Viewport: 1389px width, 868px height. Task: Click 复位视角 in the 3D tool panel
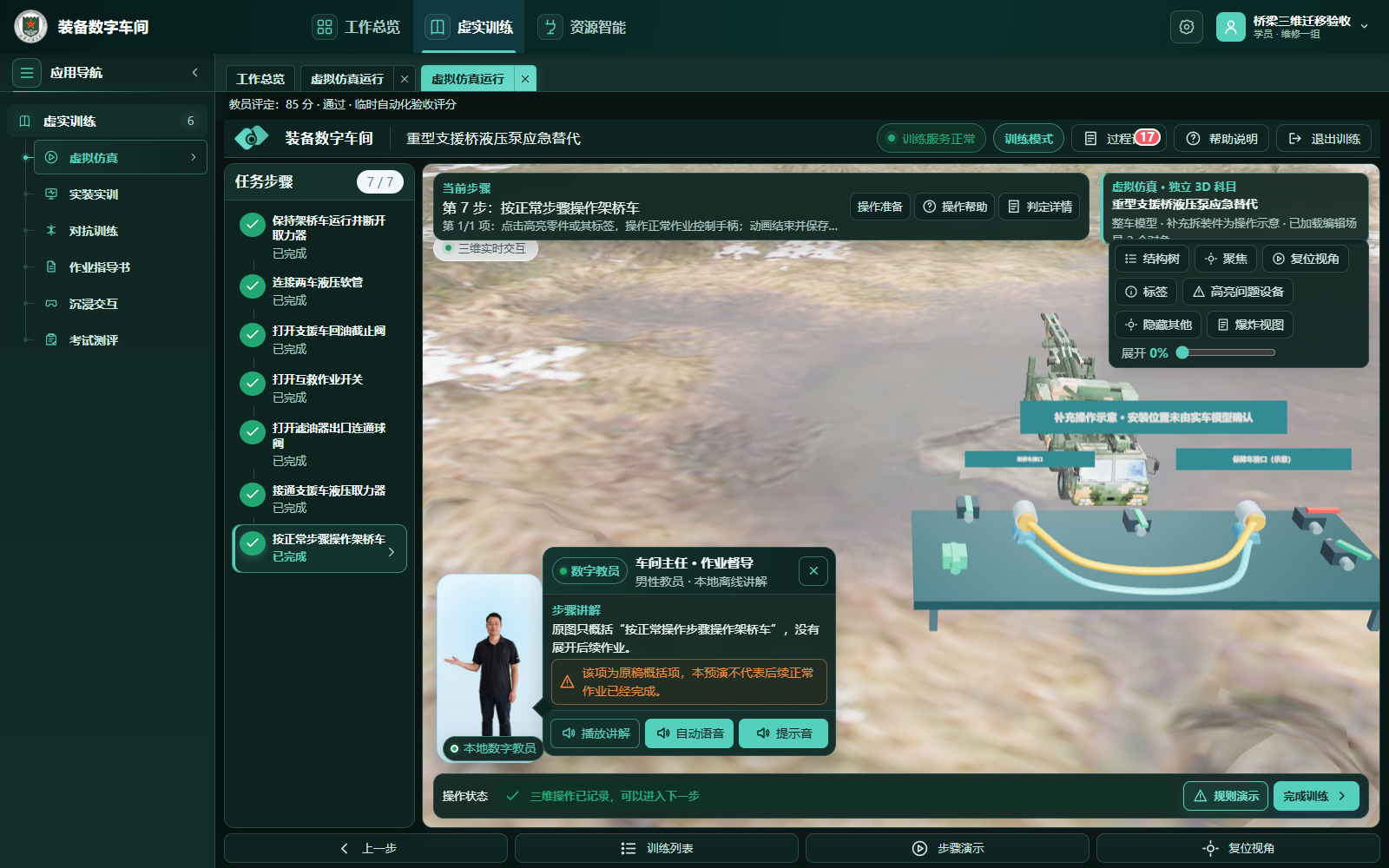(x=1306, y=259)
